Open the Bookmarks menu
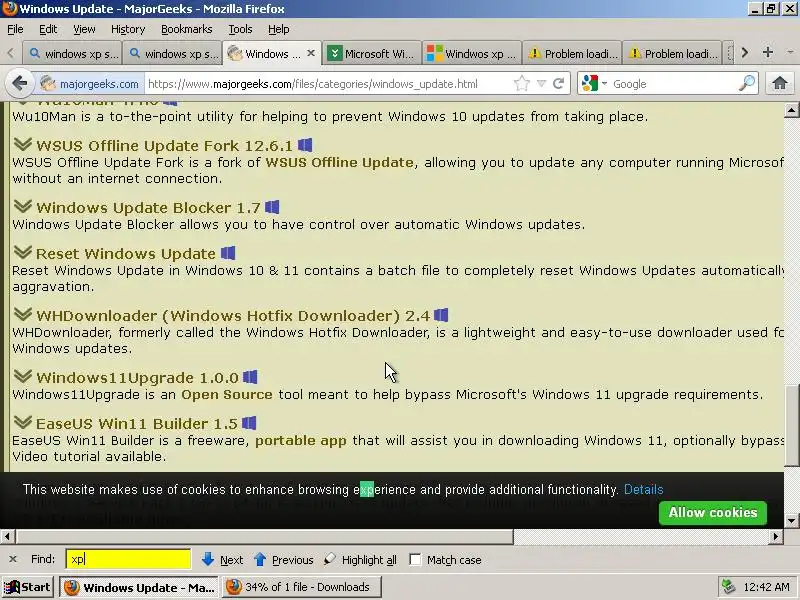 [x=187, y=29]
